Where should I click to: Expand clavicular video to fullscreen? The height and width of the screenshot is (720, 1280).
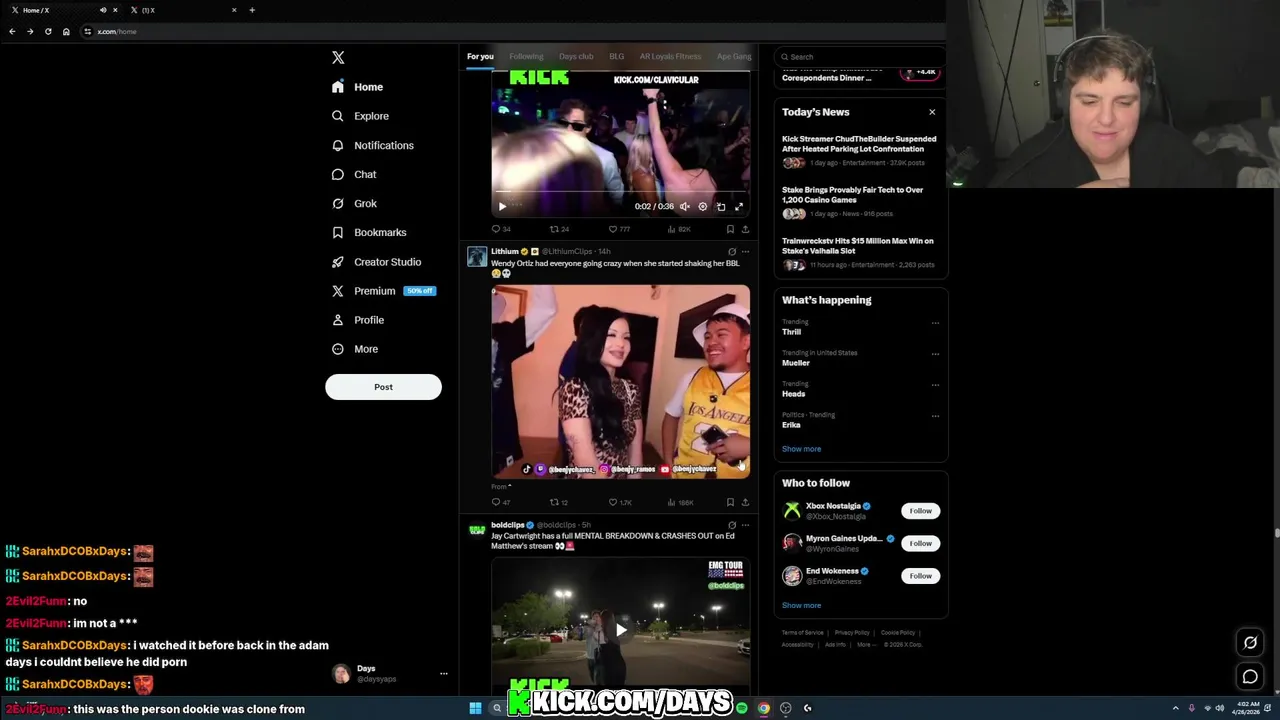click(x=739, y=207)
